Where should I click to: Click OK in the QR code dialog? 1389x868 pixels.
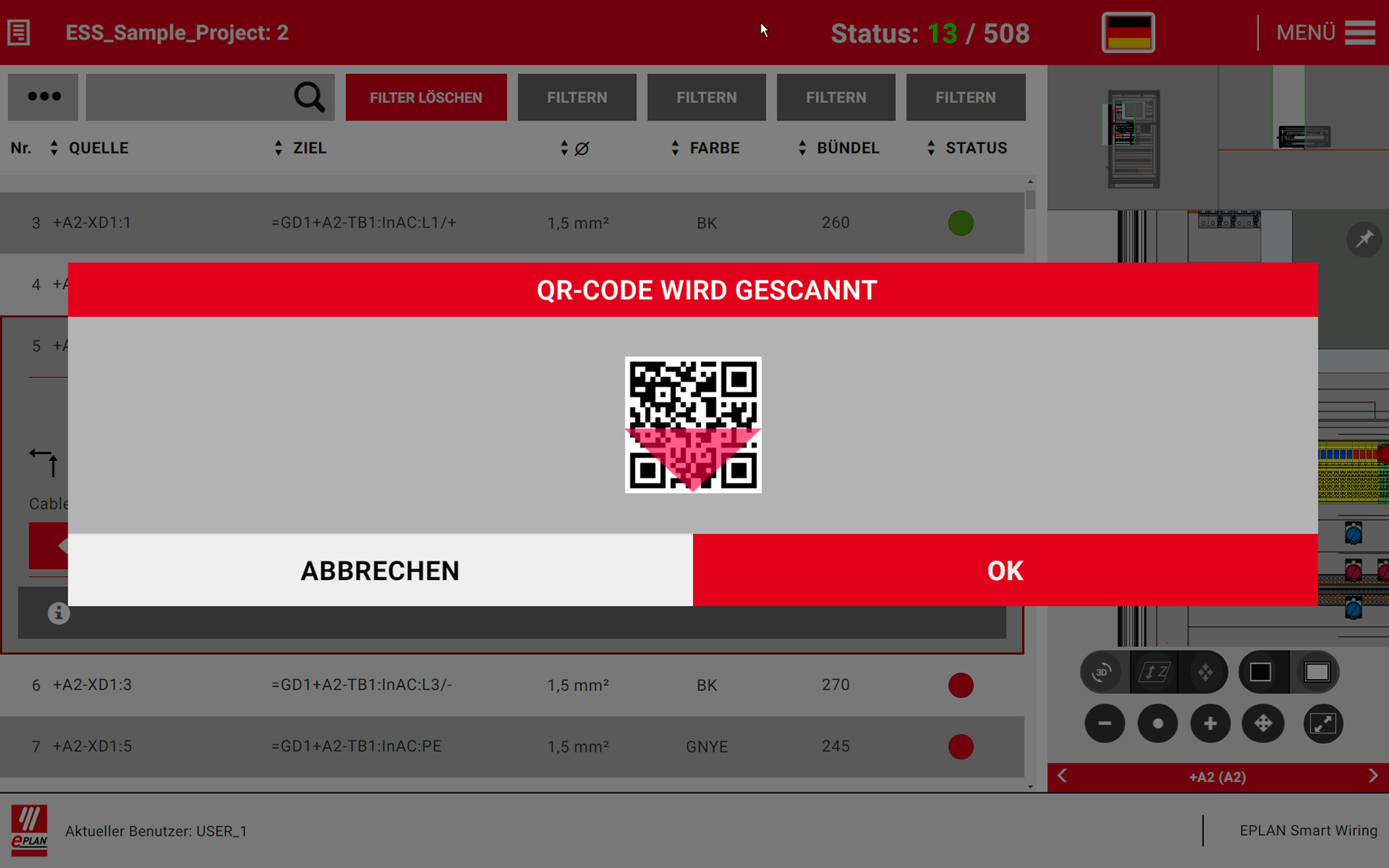[1005, 570]
